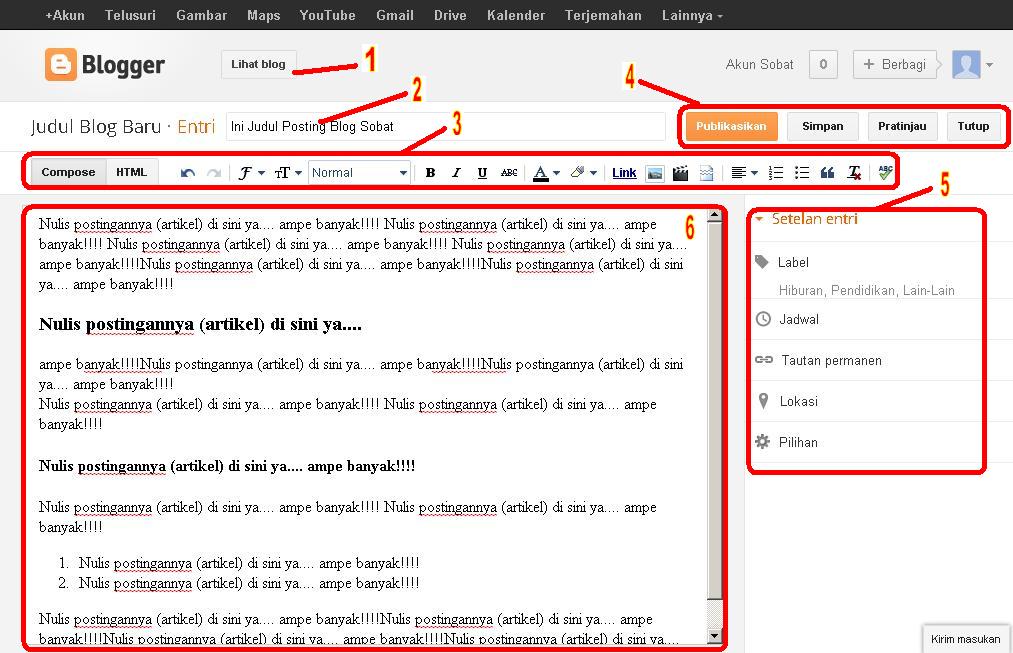1013x653 pixels.
Task: Format selected text as a blockquote
Action: (x=827, y=172)
